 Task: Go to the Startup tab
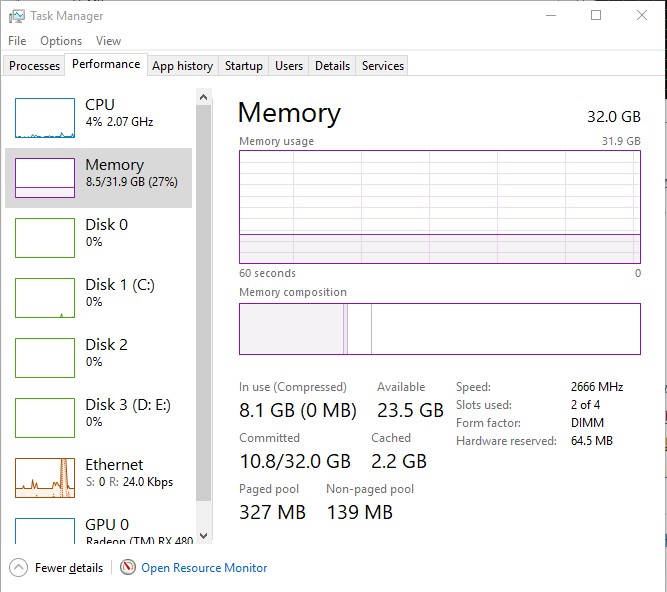click(243, 66)
